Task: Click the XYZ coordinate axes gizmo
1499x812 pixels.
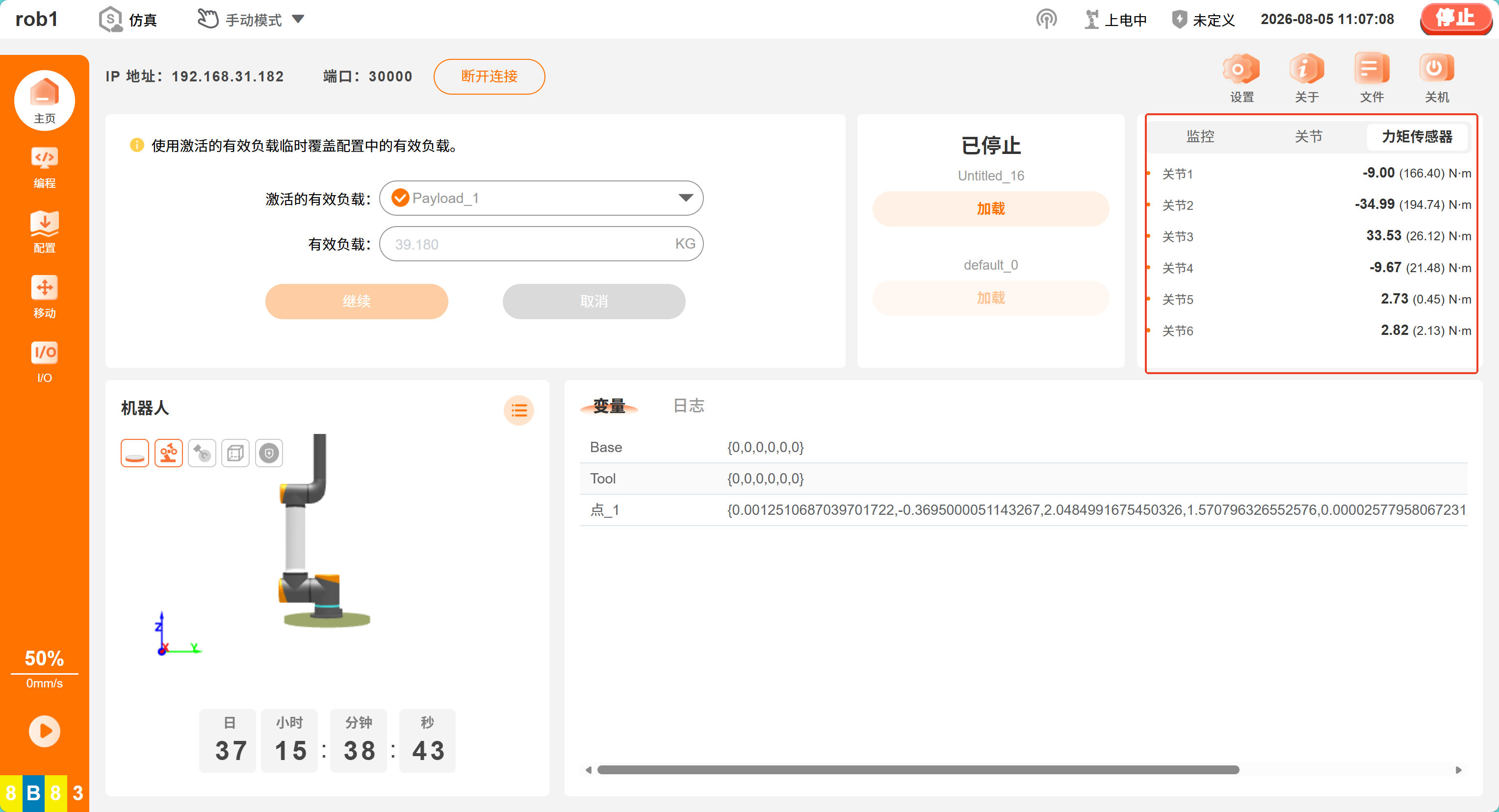Action: (x=178, y=634)
